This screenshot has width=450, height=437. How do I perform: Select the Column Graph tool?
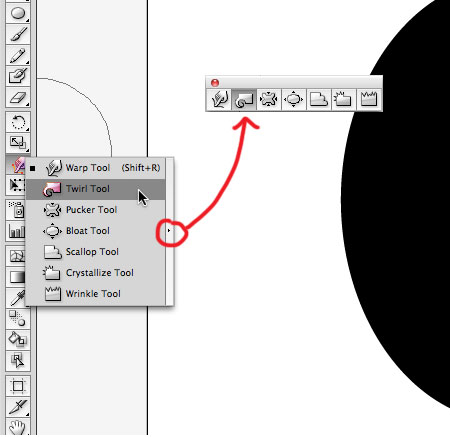[x=16, y=231]
